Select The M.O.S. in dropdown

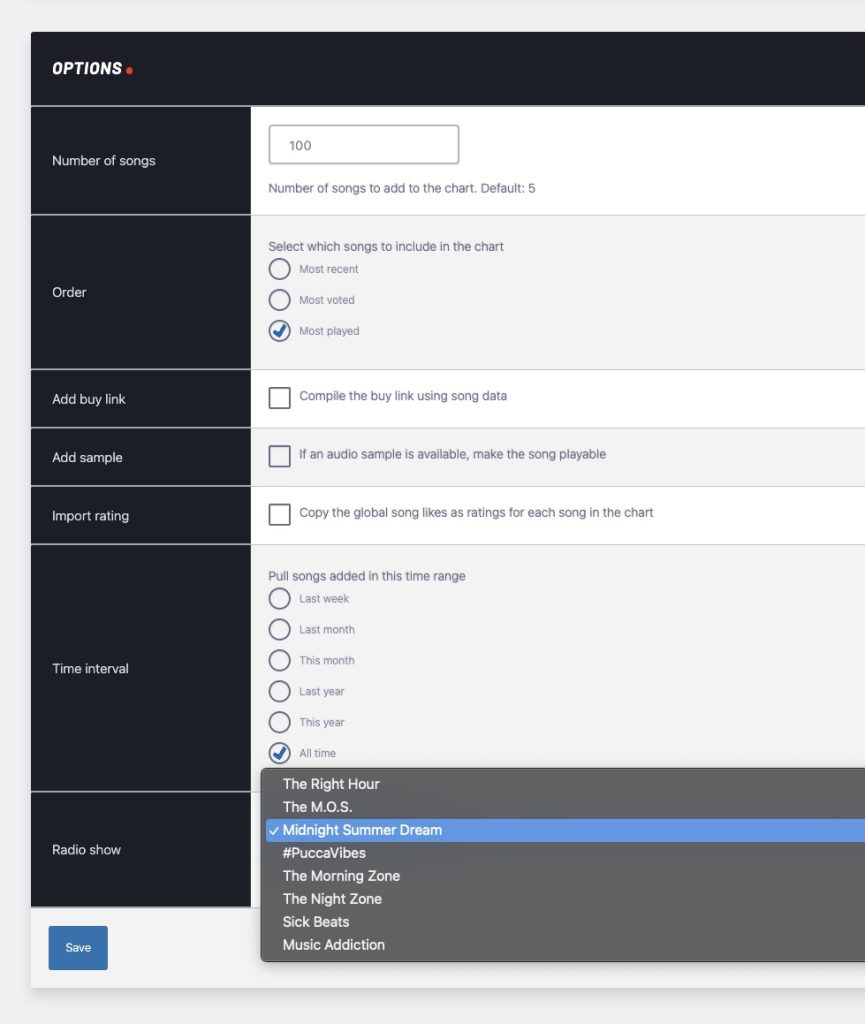[318, 807]
